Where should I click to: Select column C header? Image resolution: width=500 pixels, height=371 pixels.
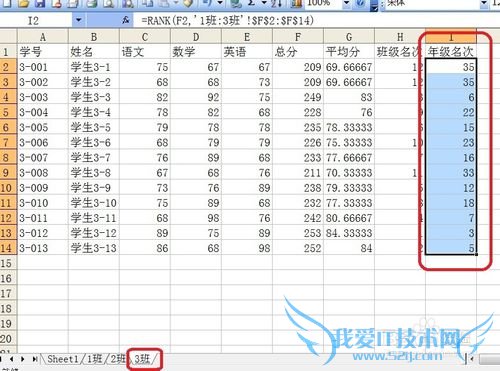(145, 37)
